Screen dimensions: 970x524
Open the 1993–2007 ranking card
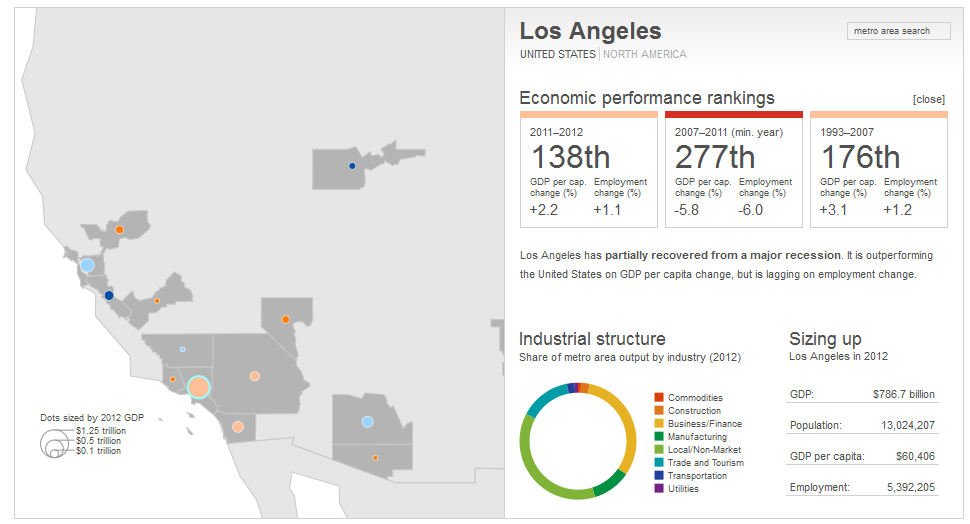tap(878, 170)
